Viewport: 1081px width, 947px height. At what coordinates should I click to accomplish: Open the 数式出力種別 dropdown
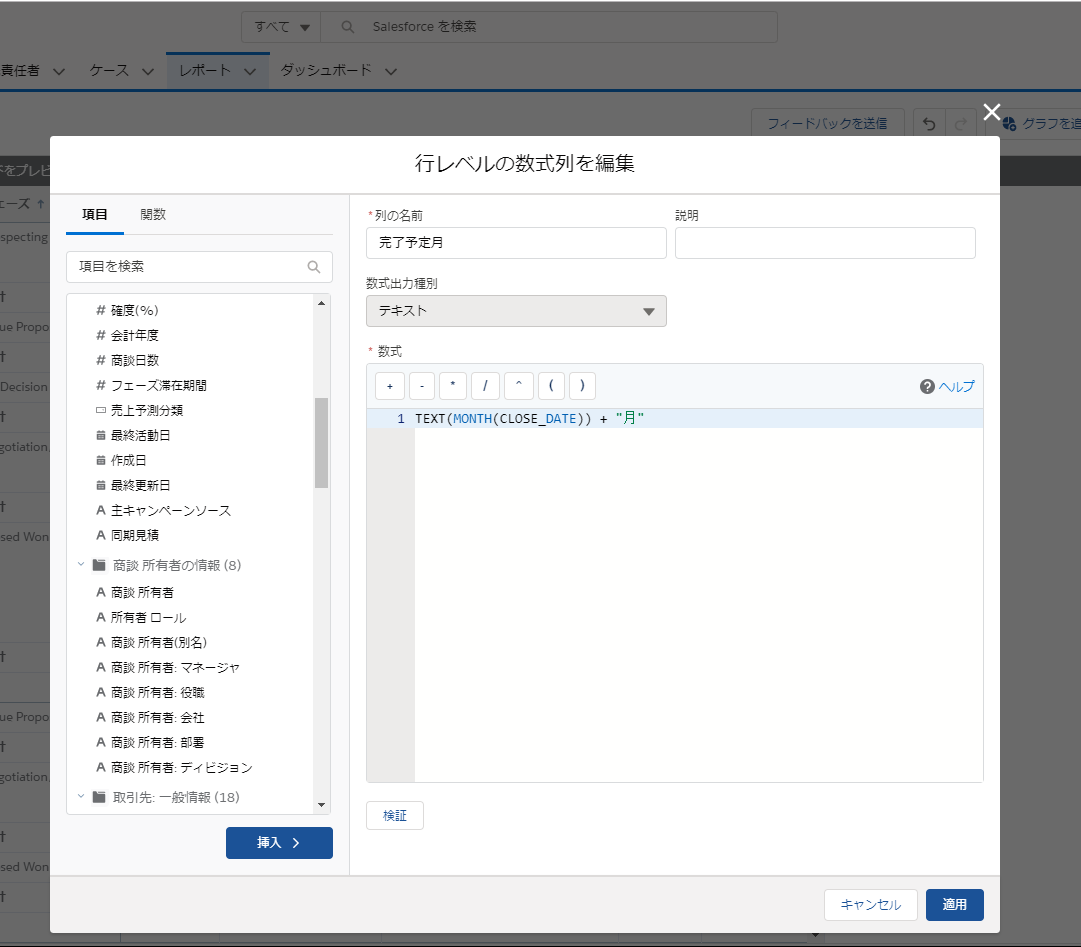pyautogui.click(x=516, y=311)
